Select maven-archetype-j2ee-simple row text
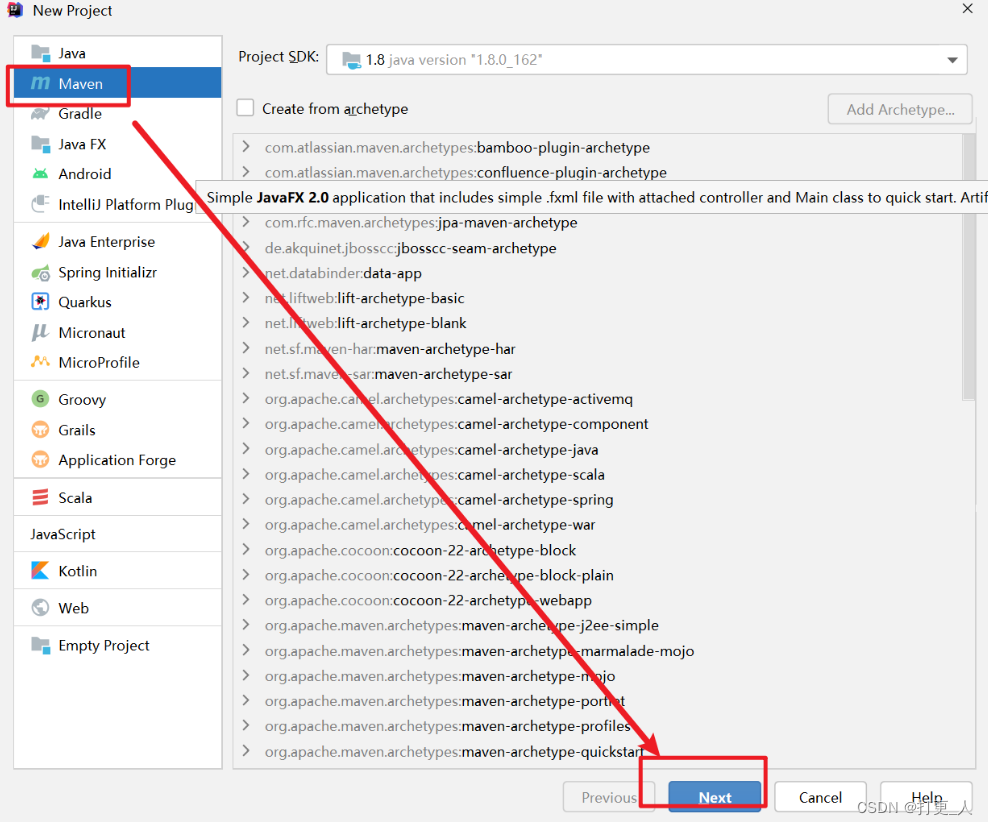This screenshot has width=988, height=825. (461, 626)
